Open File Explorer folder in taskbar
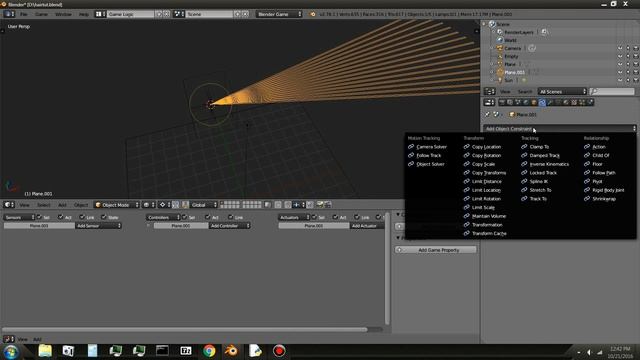Viewport: 640px width, 360px height. (45, 351)
